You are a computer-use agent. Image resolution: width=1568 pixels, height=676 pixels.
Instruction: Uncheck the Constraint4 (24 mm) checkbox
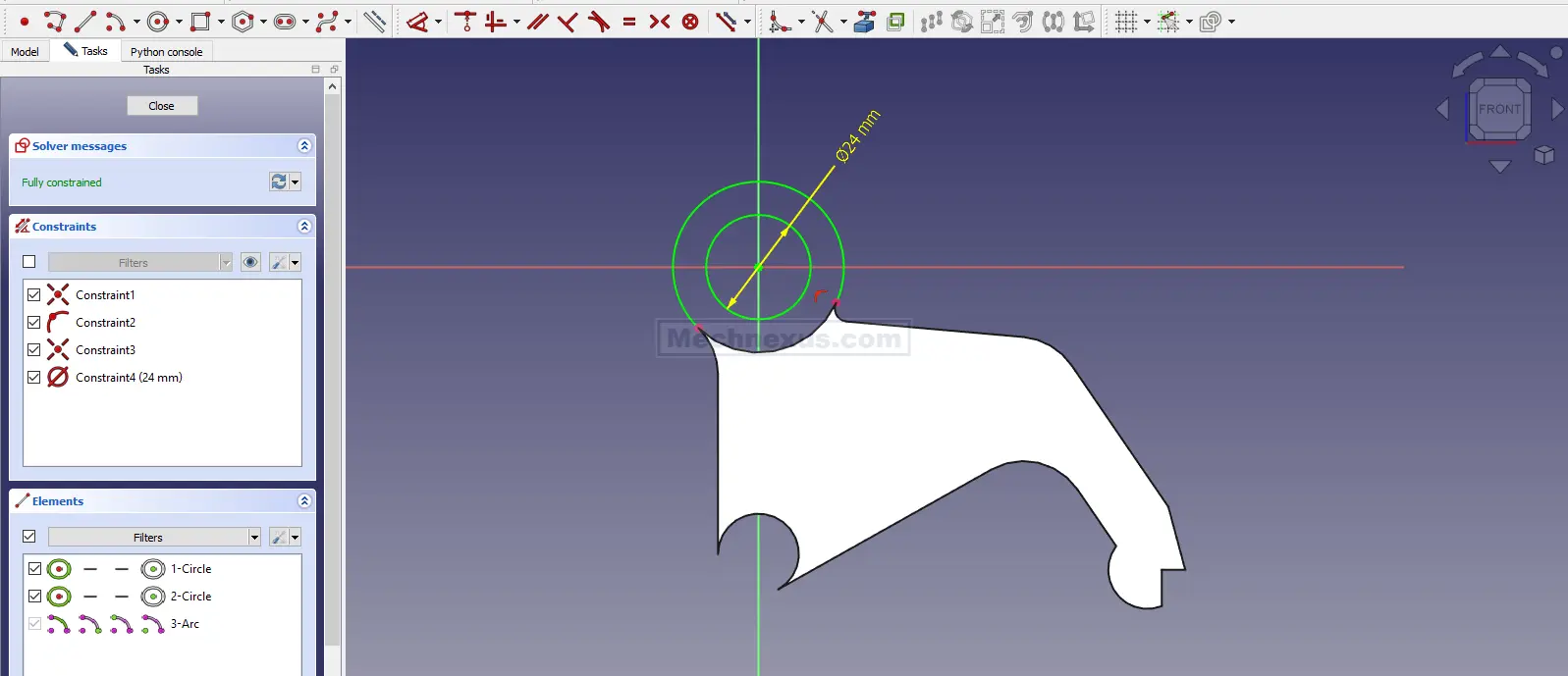[x=34, y=377]
